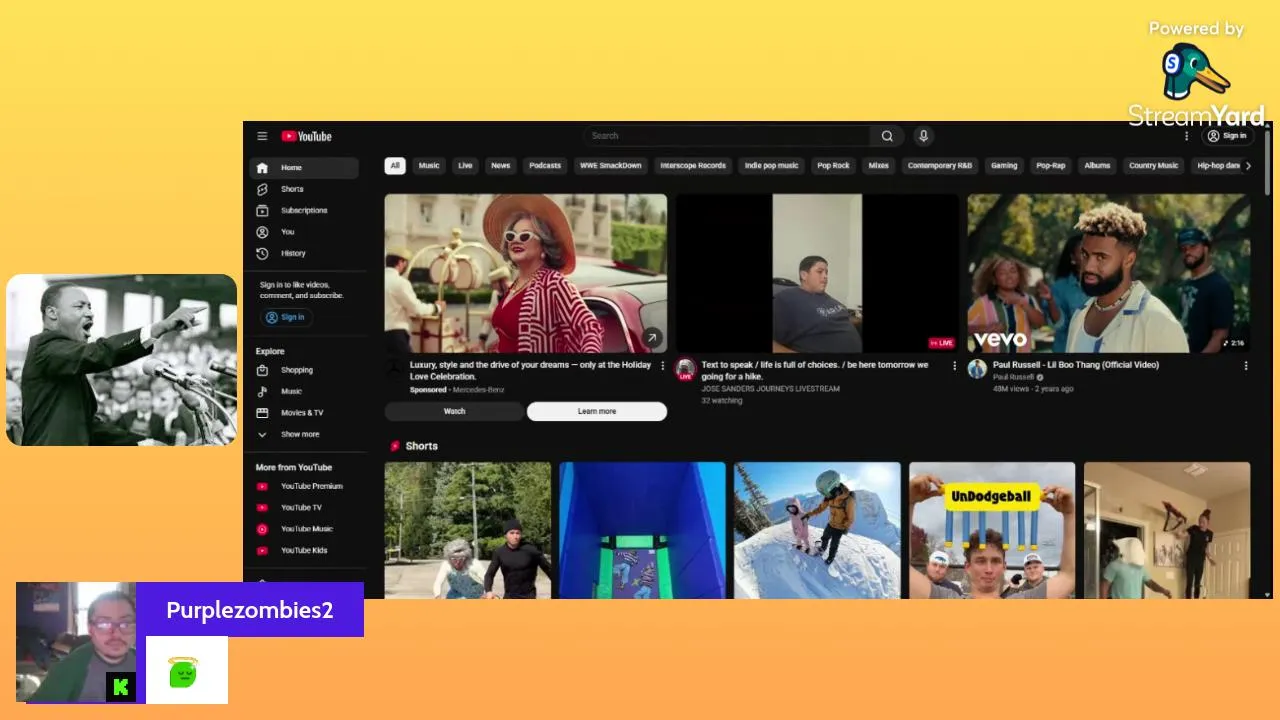Click the Watch button on the ad
This screenshot has height=720, width=1280.
coord(454,411)
